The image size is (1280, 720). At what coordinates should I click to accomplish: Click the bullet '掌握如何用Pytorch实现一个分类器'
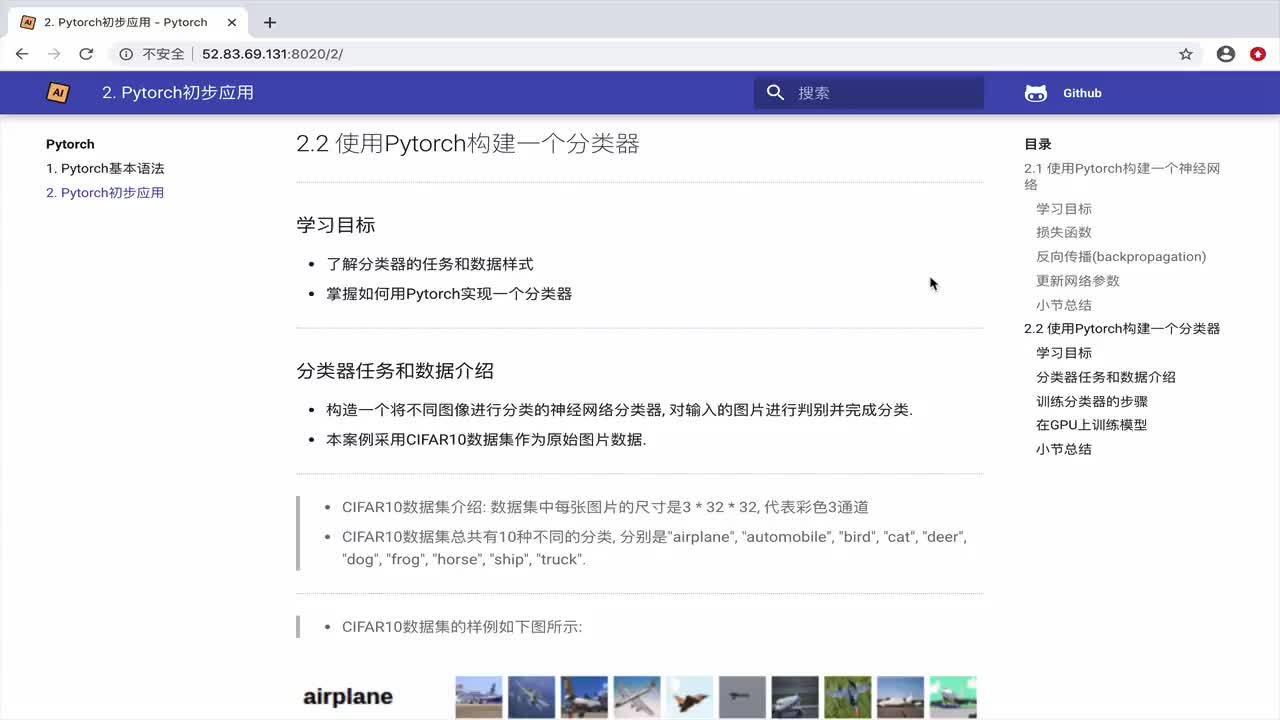coord(449,294)
